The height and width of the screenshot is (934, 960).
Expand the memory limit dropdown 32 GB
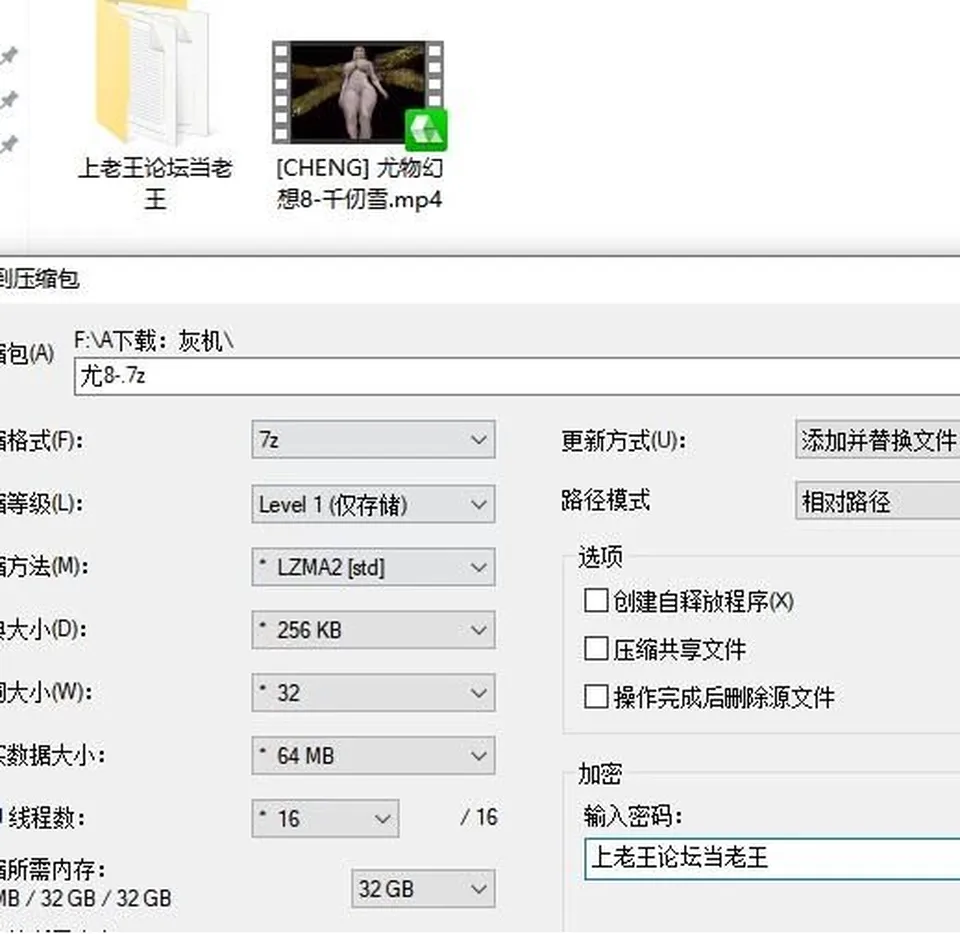423,889
